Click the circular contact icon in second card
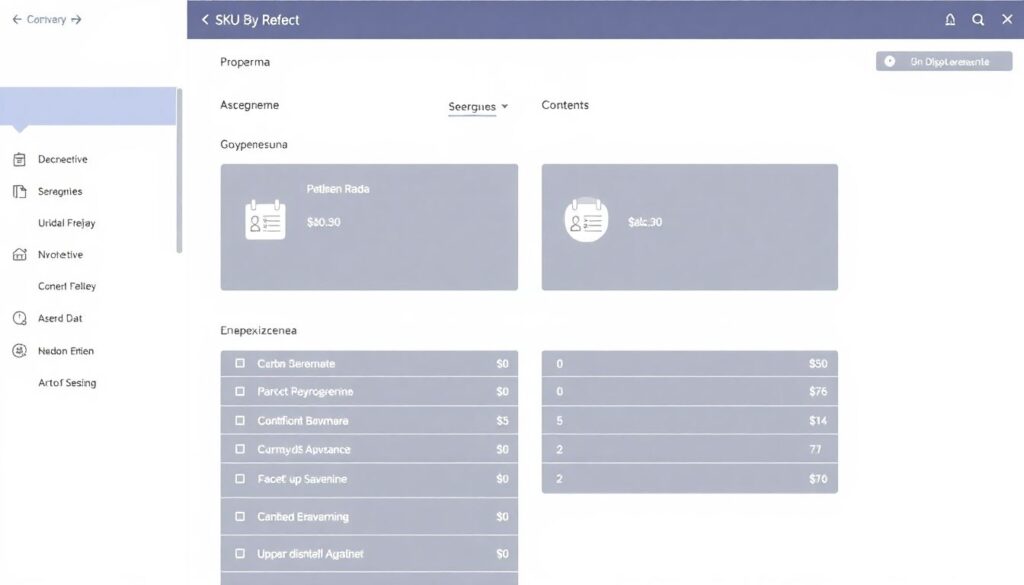 pyautogui.click(x=586, y=221)
